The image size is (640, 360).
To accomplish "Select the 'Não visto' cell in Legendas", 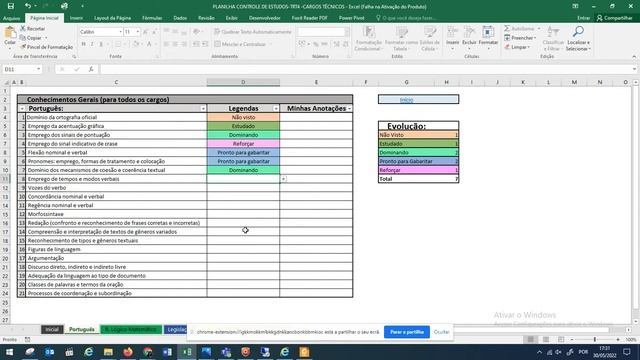I will 243,118.
